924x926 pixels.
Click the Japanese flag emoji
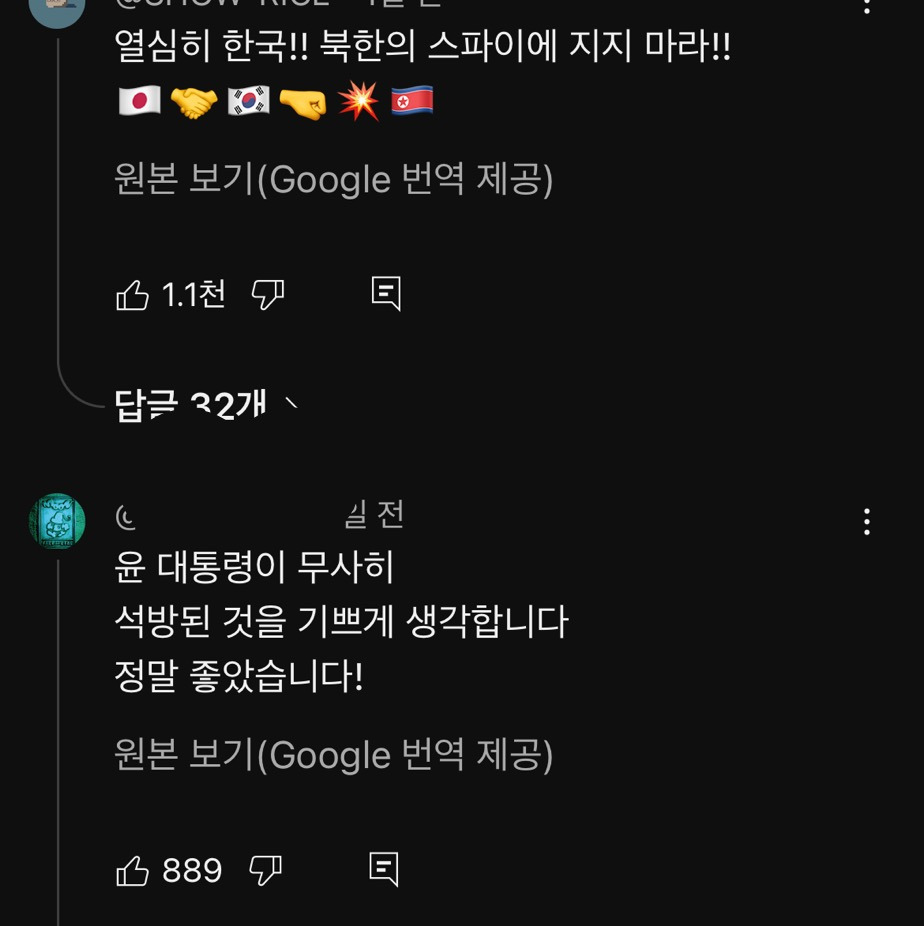coord(139,102)
